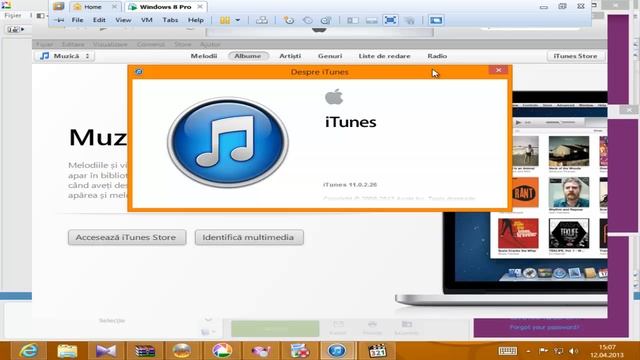Click the RANT album cover thumbnail
The height and width of the screenshot is (360, 640).
pyautogui.click(x=524, y=193)
